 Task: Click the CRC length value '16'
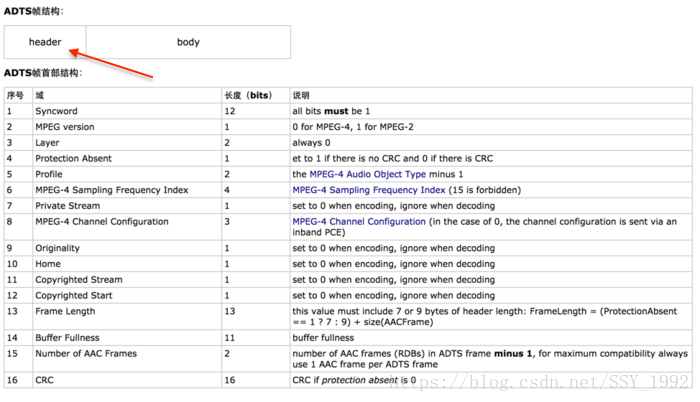[229, 380]
